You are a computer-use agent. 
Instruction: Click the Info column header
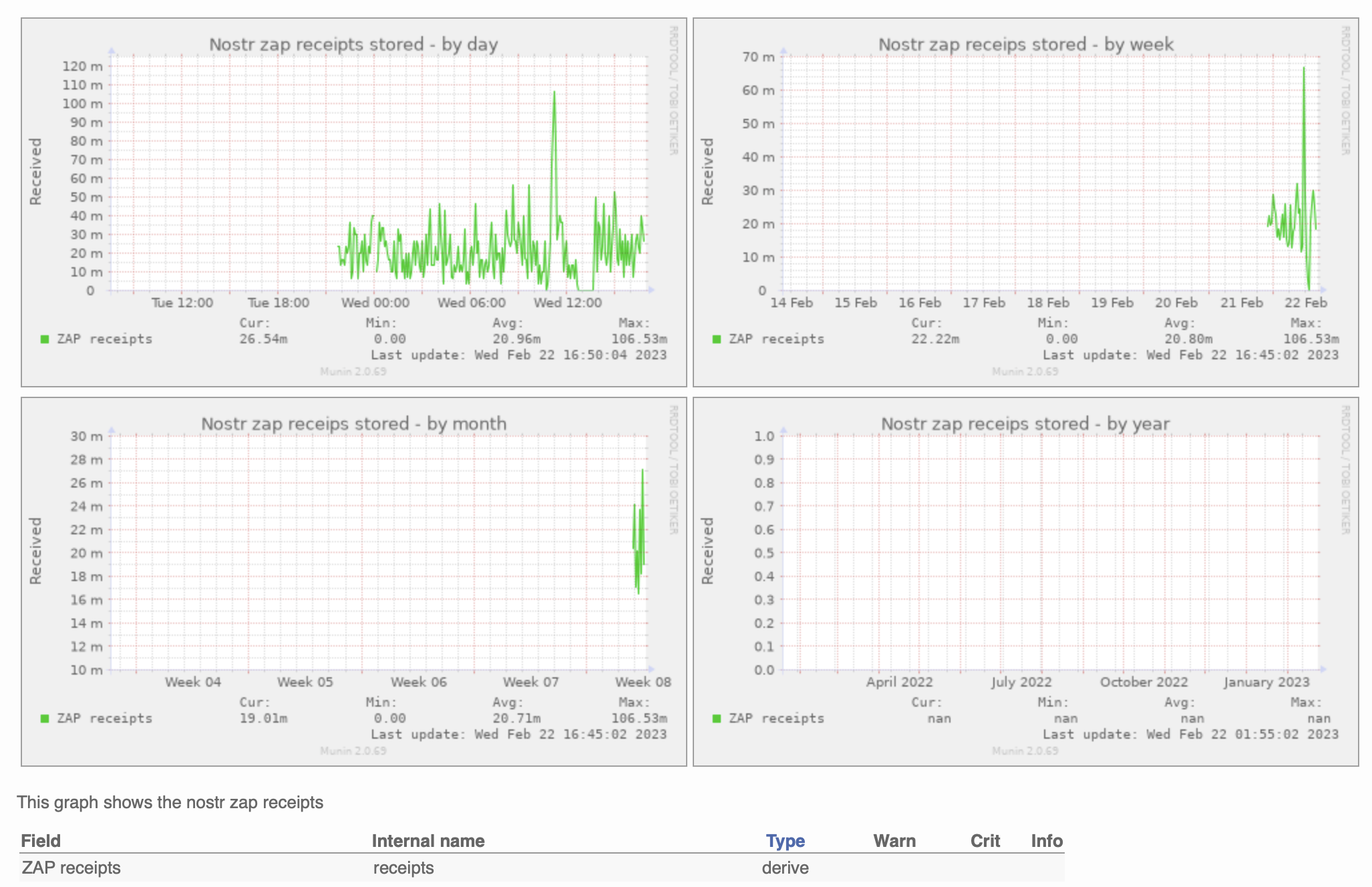[1046, 841]
